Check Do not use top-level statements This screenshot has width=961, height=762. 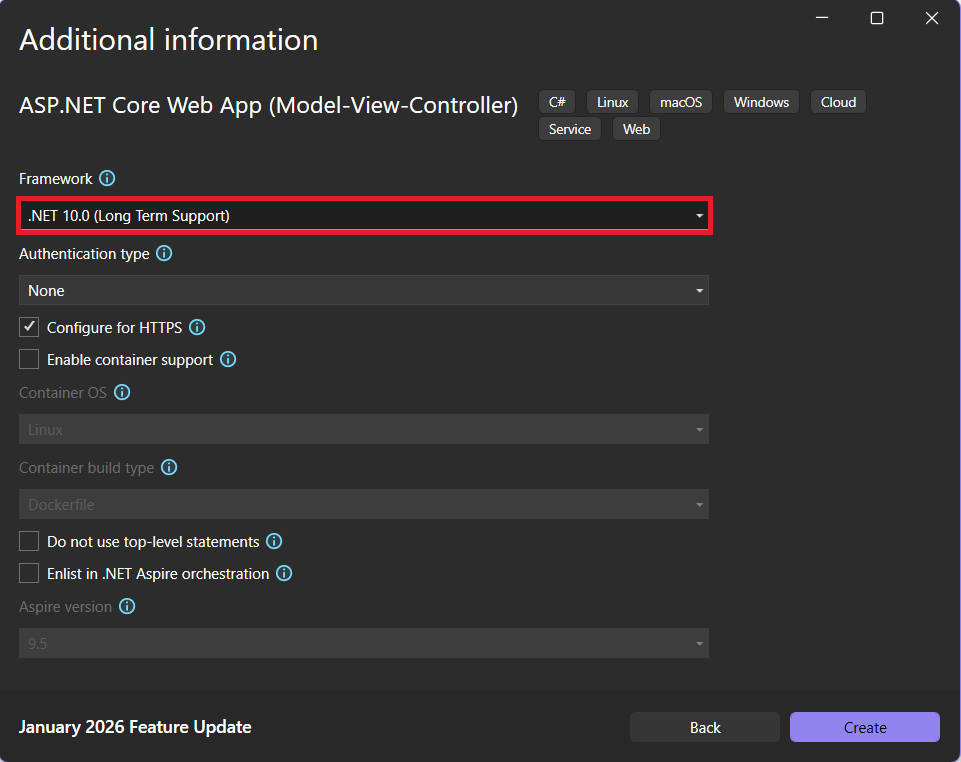pos(29,541)
